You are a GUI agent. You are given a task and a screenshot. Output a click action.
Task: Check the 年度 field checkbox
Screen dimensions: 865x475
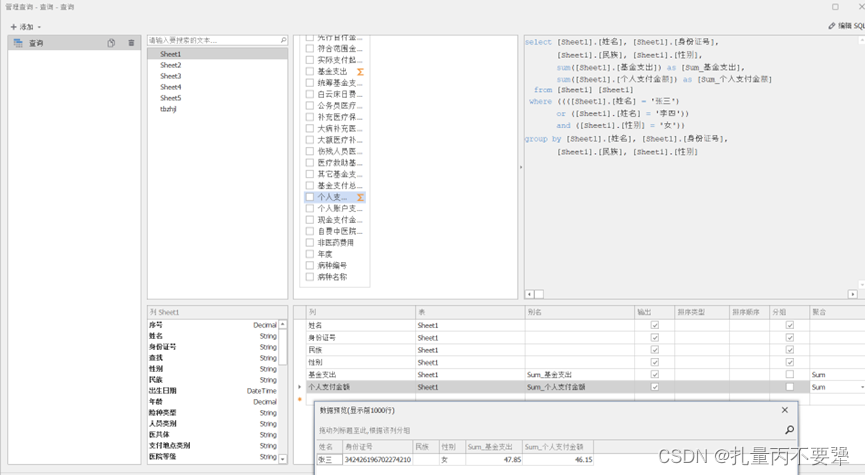pyautogui.click(x=310, y=254)
